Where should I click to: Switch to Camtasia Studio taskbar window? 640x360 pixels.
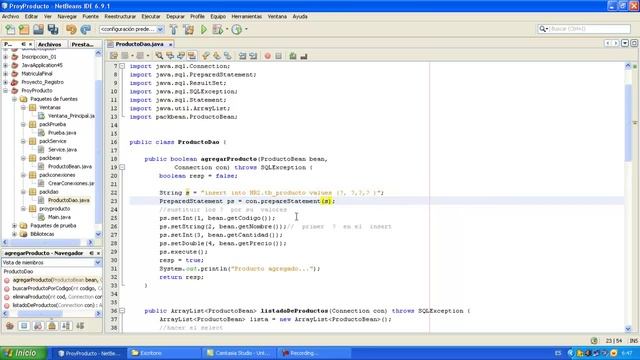241,353
